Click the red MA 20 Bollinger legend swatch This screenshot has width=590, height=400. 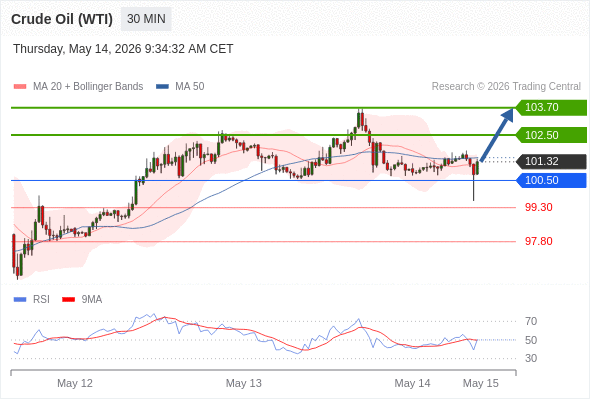click(20, 87)
